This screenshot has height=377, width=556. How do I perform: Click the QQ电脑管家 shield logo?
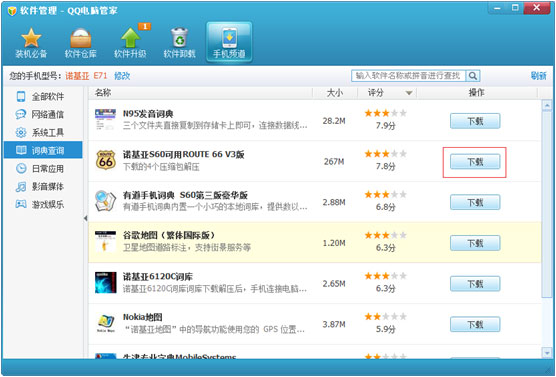(x=12, y=11)
